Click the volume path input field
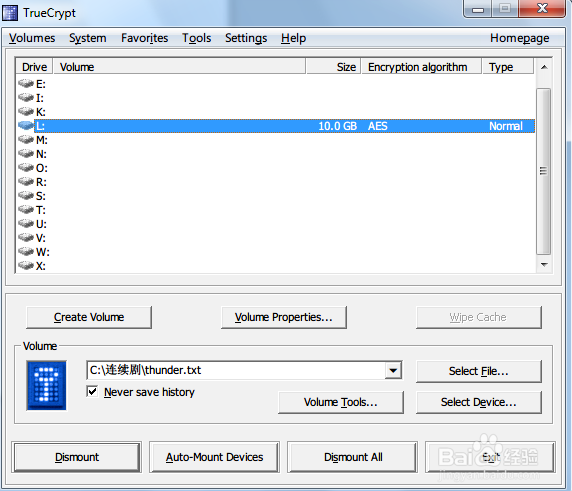Image resolution: width=572 pixels, height=491 pixels. click(x=236, y=371)
